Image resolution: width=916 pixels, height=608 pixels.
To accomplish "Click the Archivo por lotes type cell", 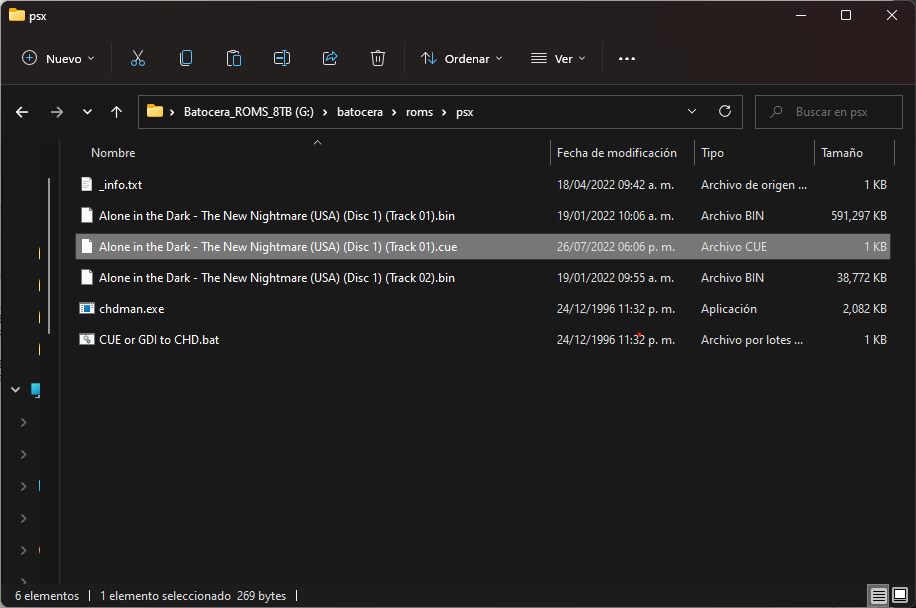I will [752, 339].
